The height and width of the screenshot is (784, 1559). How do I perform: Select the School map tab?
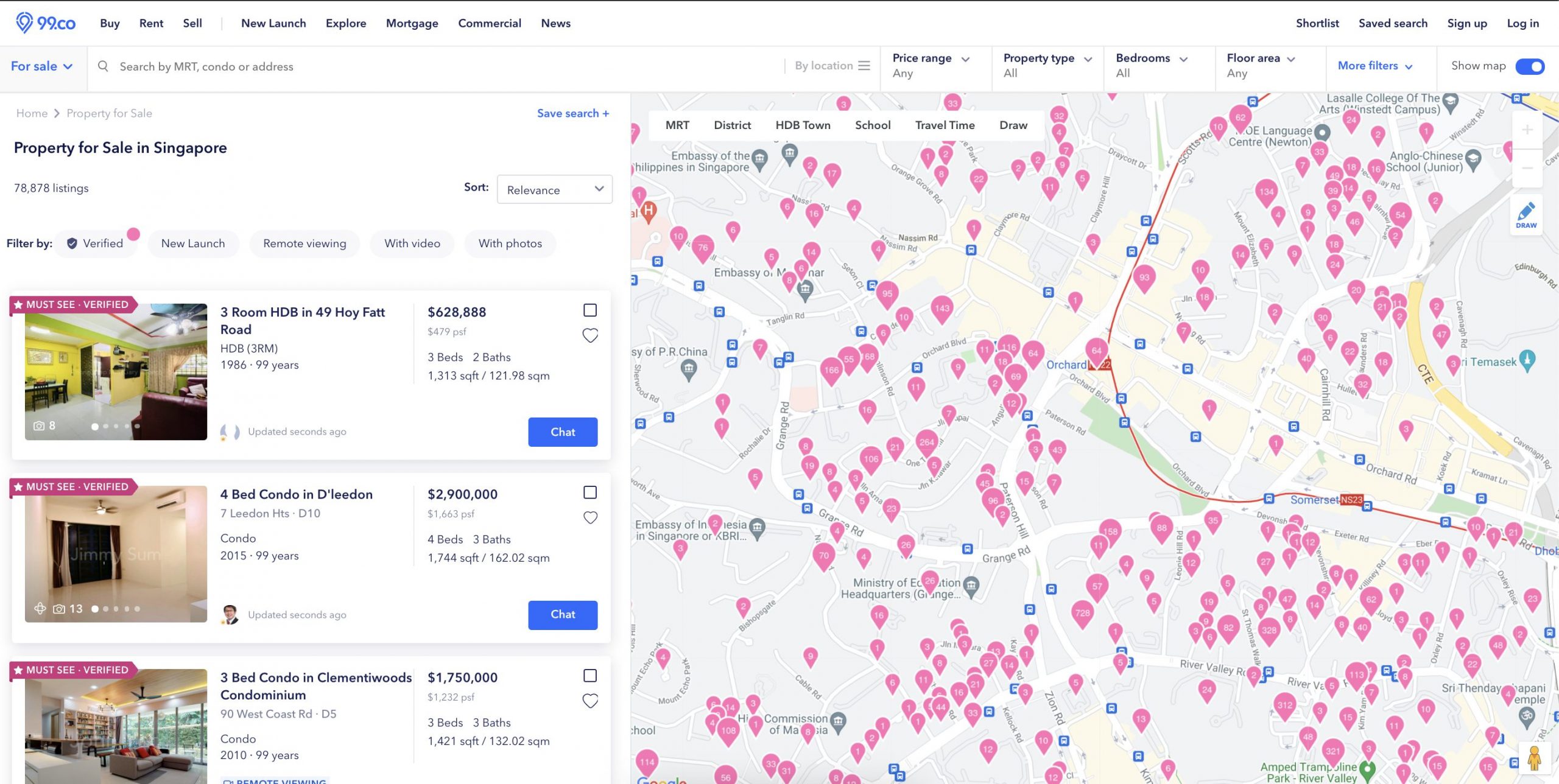point(873,125)
